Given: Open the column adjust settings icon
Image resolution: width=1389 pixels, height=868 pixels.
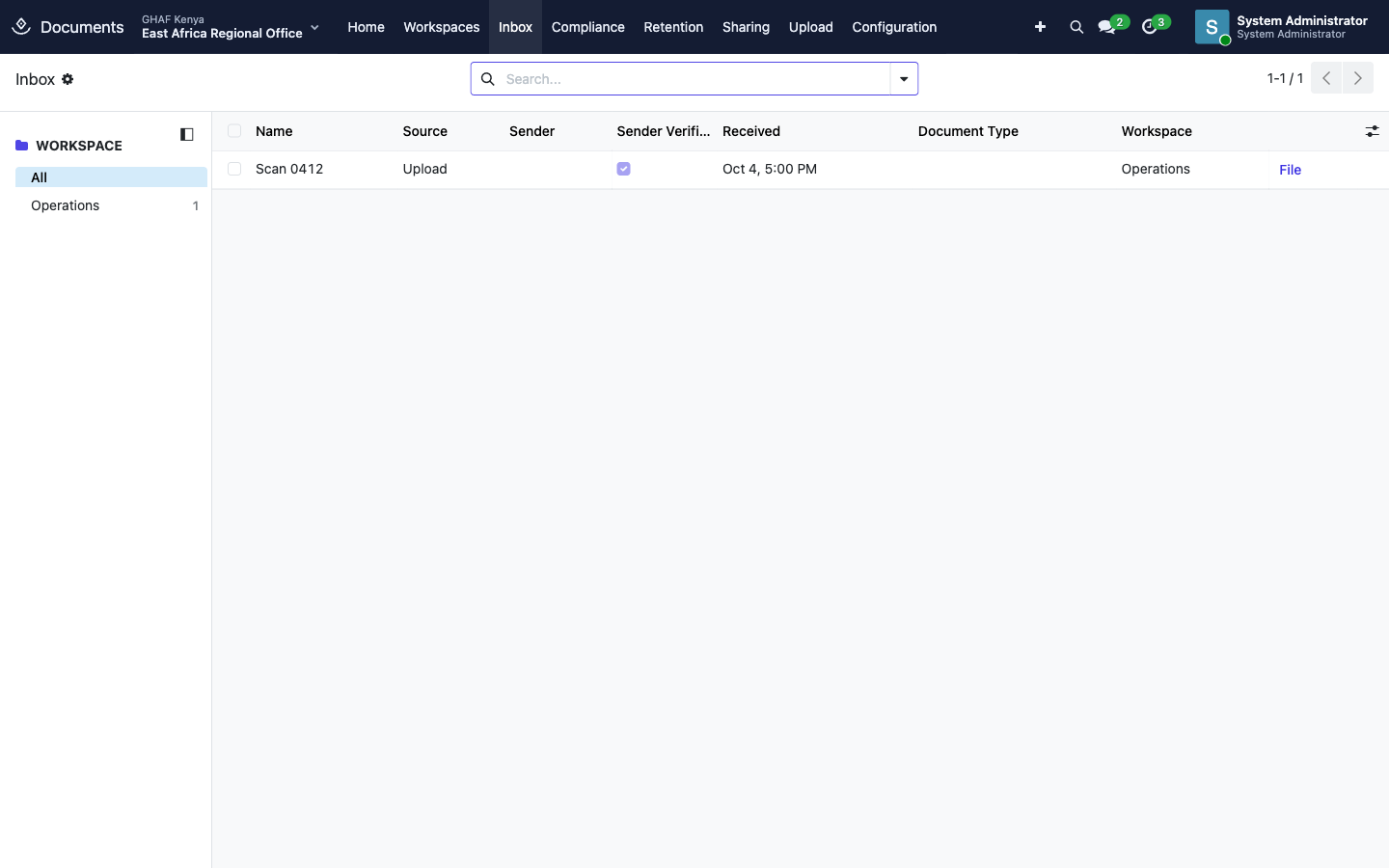Looking at the screenshot, I should (x=1372, y=131).
